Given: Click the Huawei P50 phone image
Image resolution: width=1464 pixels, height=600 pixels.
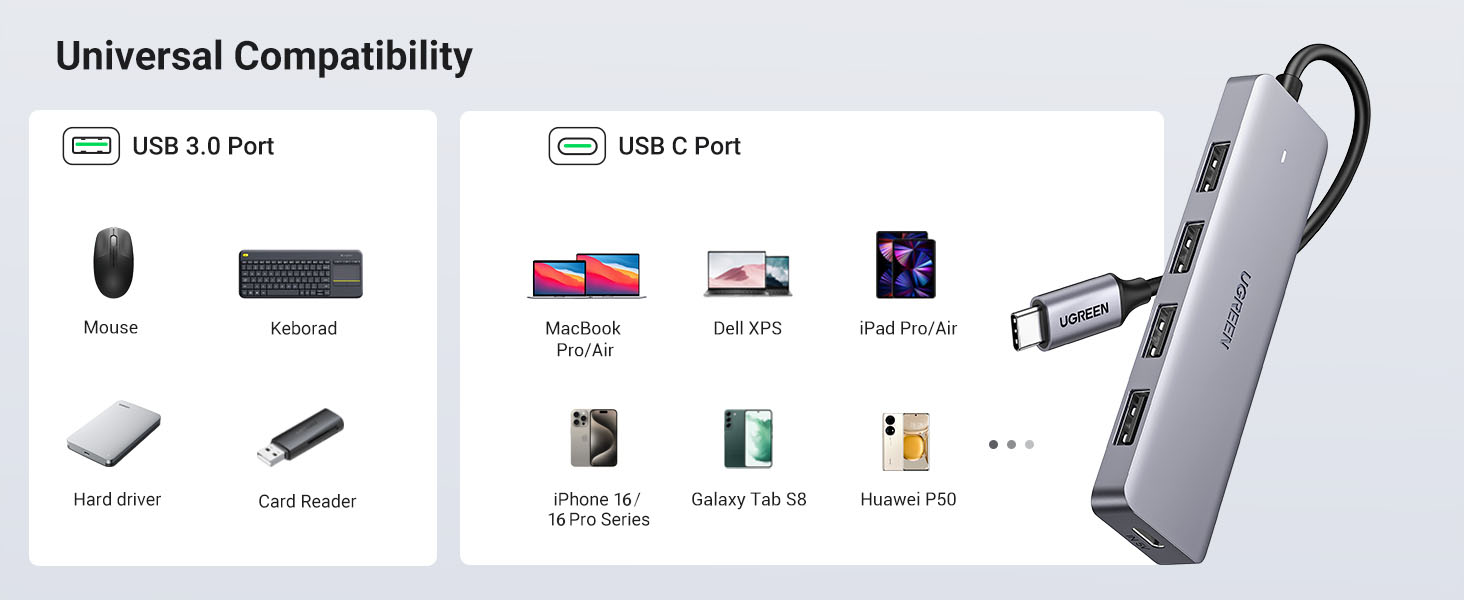Looking at the screenshot, I should point(906,441).
